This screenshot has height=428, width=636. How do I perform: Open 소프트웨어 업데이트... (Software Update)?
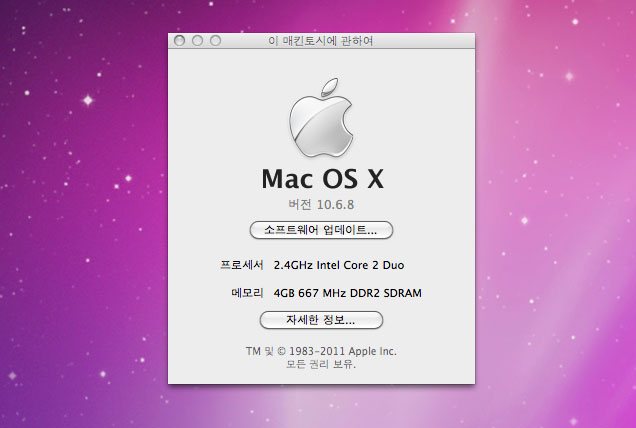pos(321,230)
